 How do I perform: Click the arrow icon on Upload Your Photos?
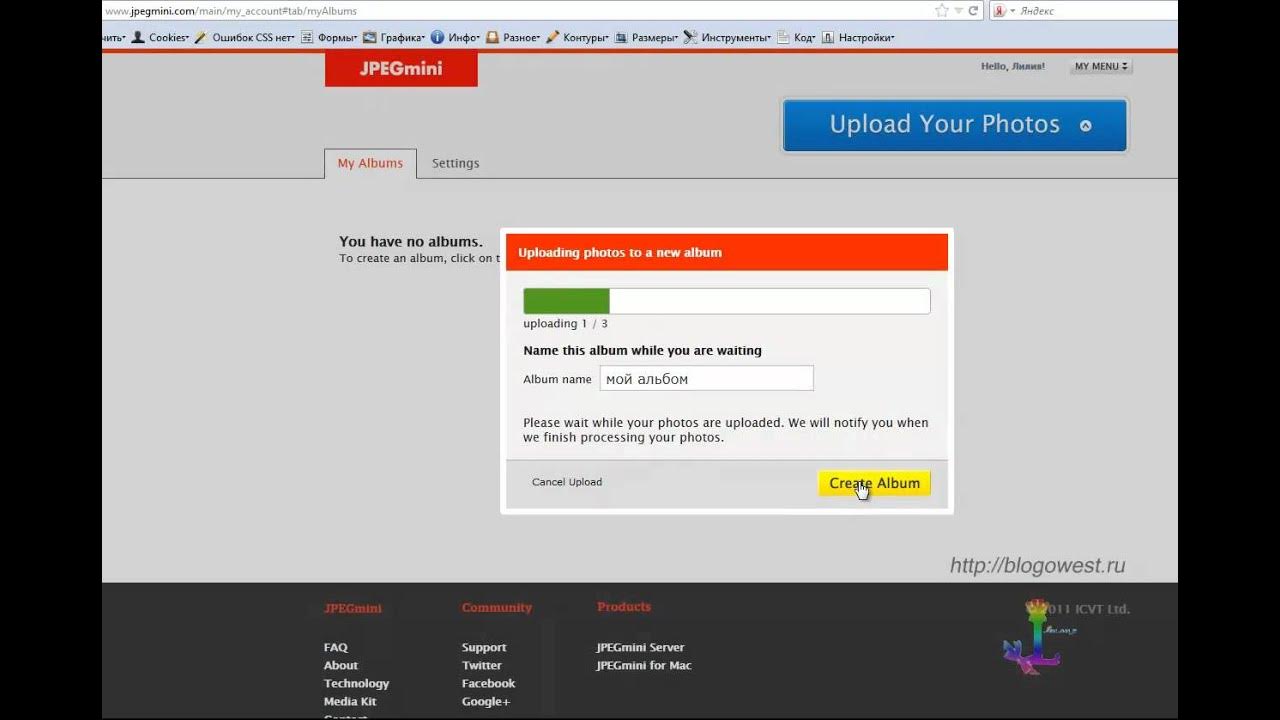[x=1085, y=126]
